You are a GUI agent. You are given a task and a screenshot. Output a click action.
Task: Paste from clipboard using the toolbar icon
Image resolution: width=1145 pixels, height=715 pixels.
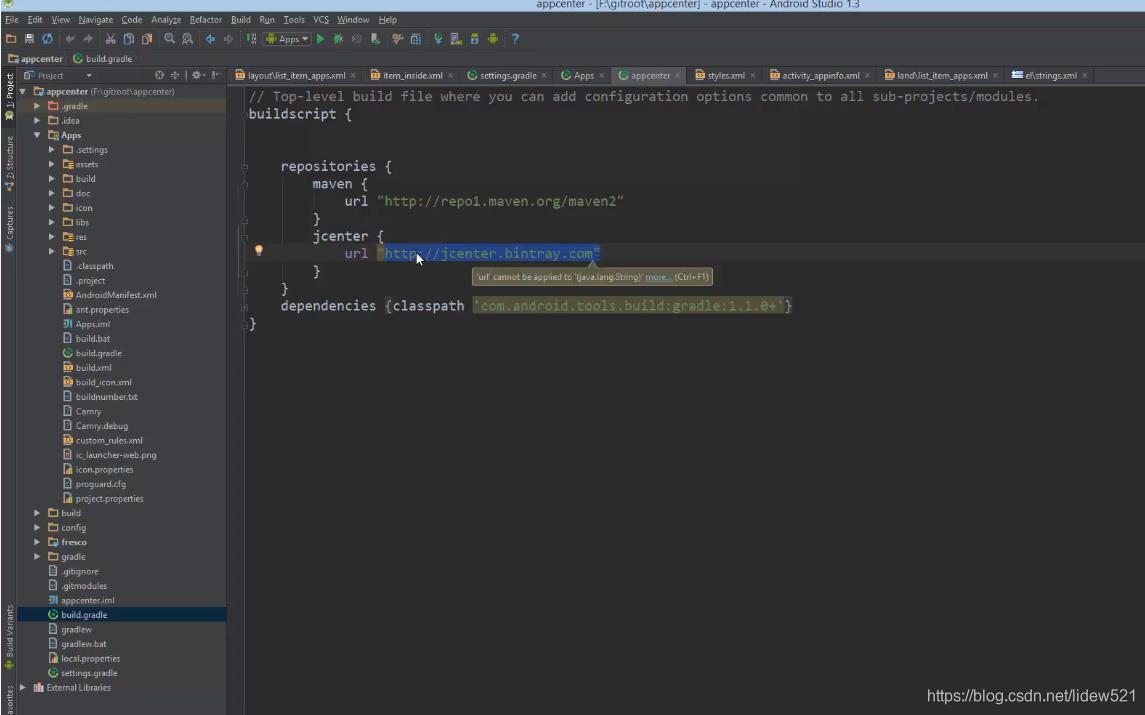click(x=150, y=39)
